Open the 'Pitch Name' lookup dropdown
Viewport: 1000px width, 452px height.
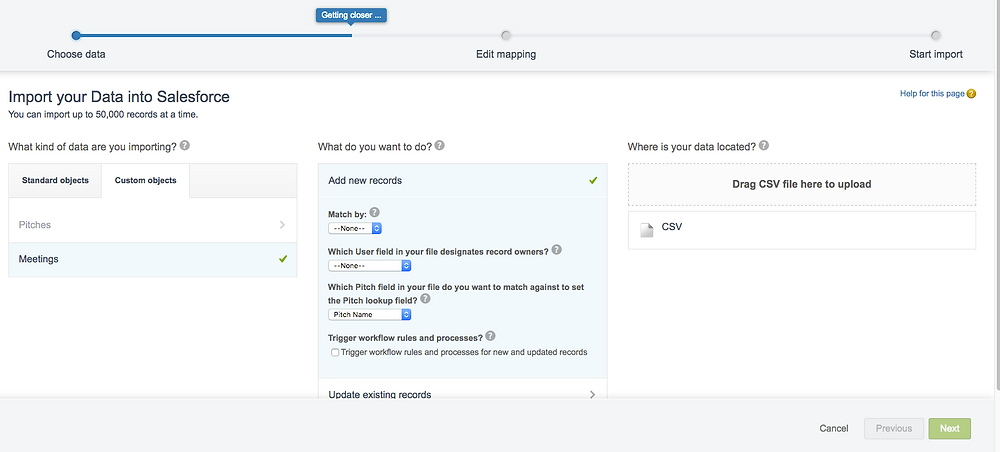(369, 314)
